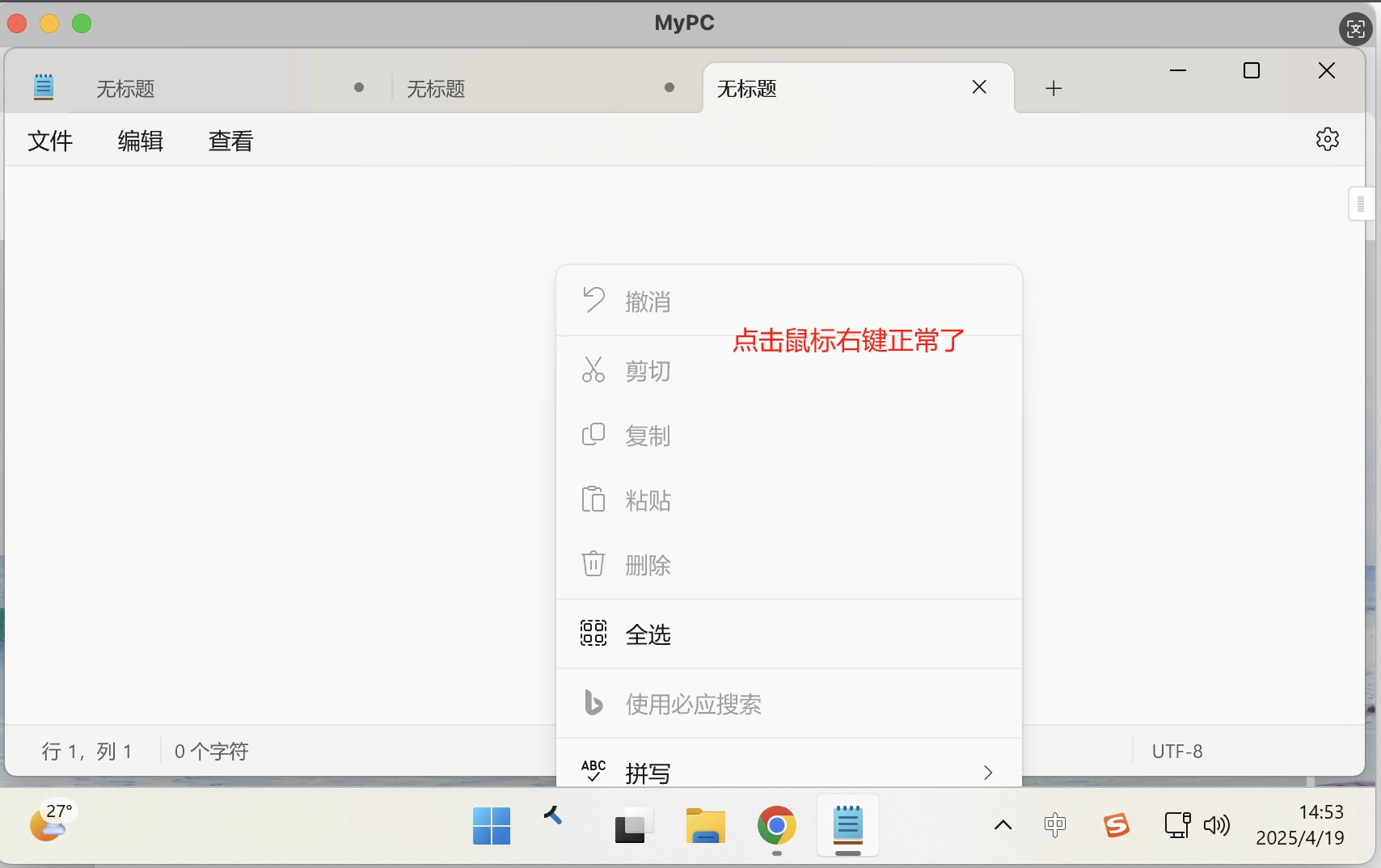The image size is (1381, 868).
Task: Open the 文件 menu
Action: [x=50, y=141]
